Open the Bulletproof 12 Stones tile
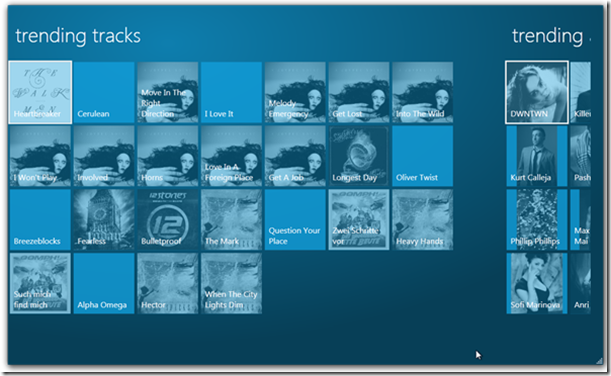 (168, 220)
